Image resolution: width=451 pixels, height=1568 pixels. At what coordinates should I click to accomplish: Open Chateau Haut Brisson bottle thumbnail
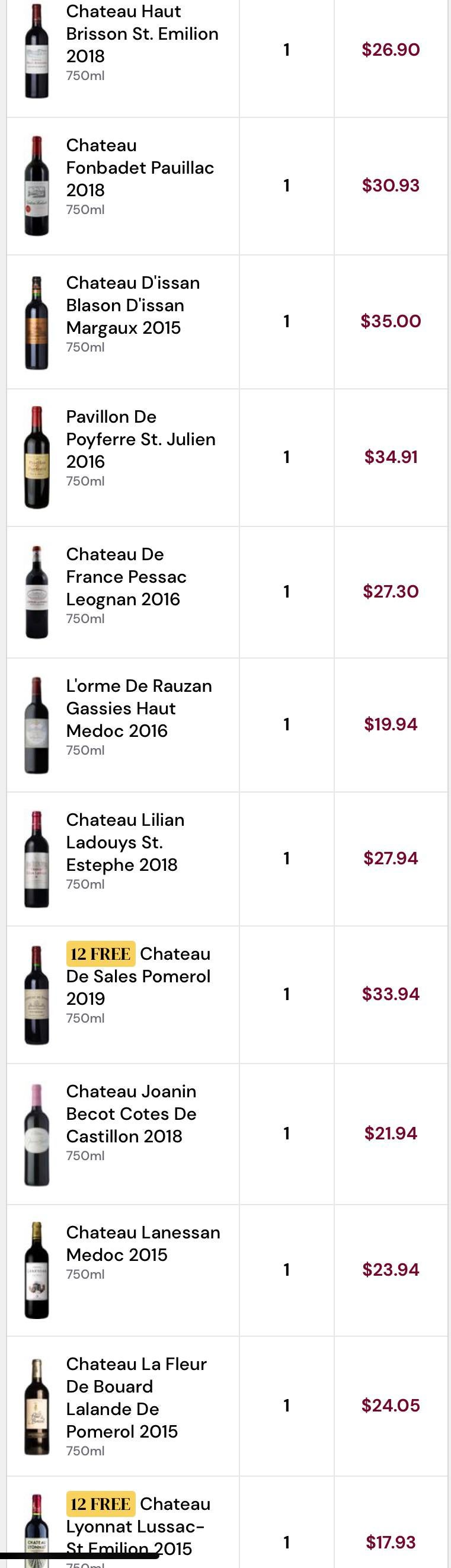37,50
